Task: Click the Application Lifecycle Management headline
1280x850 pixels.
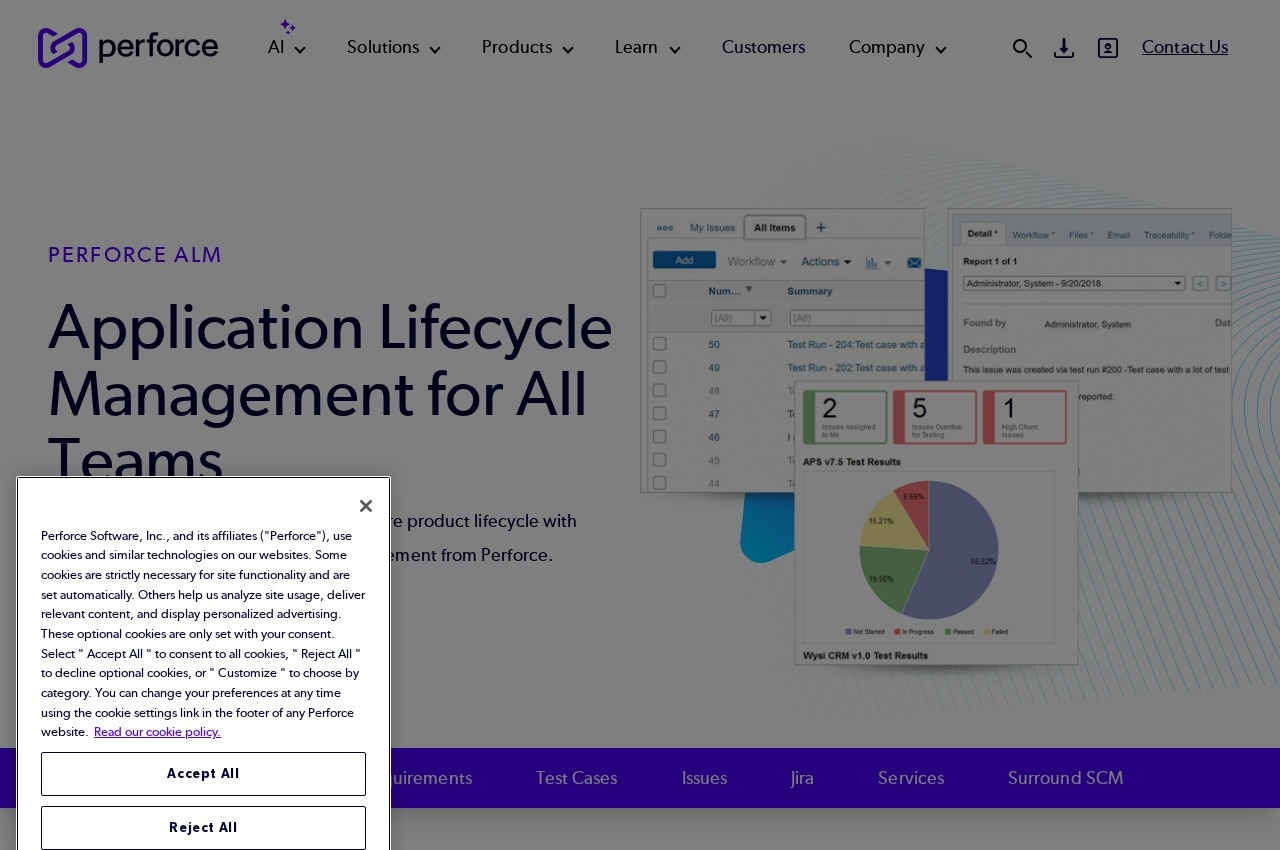Action: pos(330,396)
